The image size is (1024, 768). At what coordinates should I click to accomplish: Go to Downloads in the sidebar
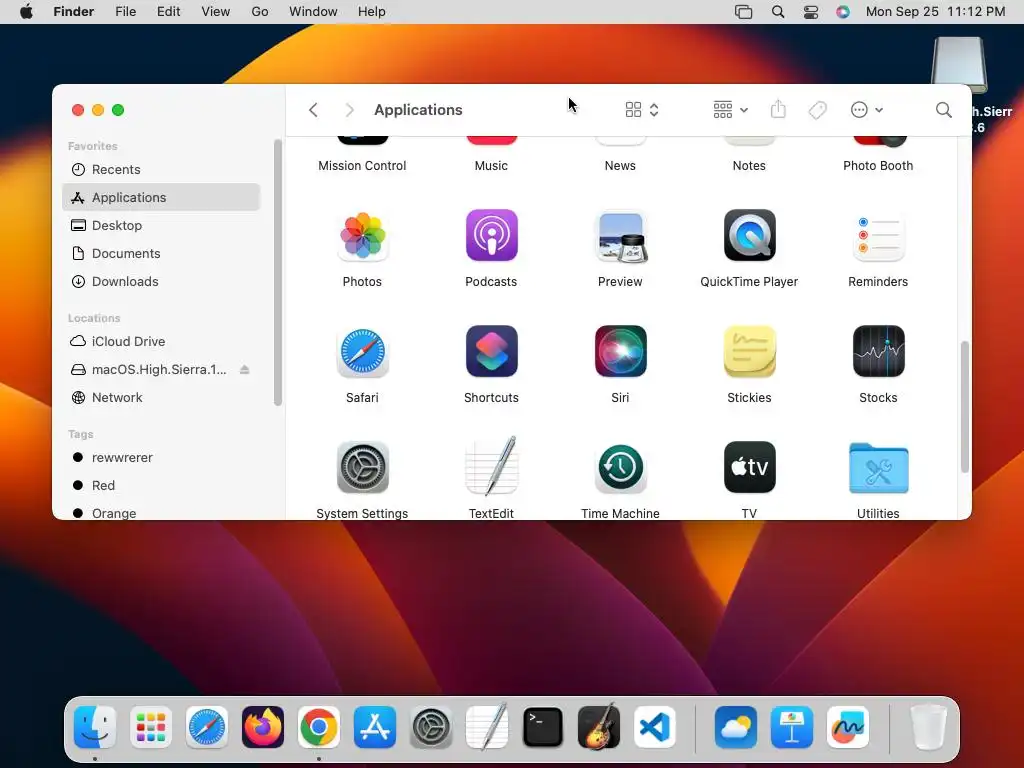click(161, 281)
